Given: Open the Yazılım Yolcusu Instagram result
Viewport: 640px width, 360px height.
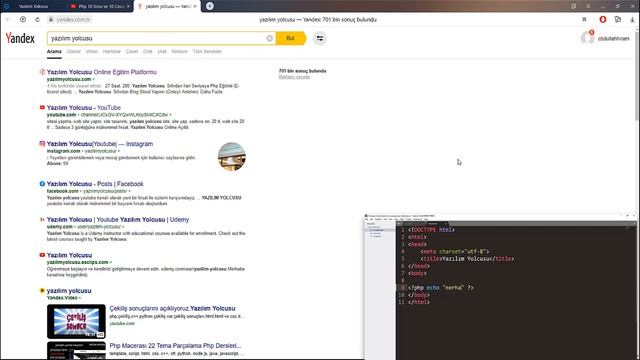Looking at the screenshot, I should pyautogui.click(x=100, y=144).
